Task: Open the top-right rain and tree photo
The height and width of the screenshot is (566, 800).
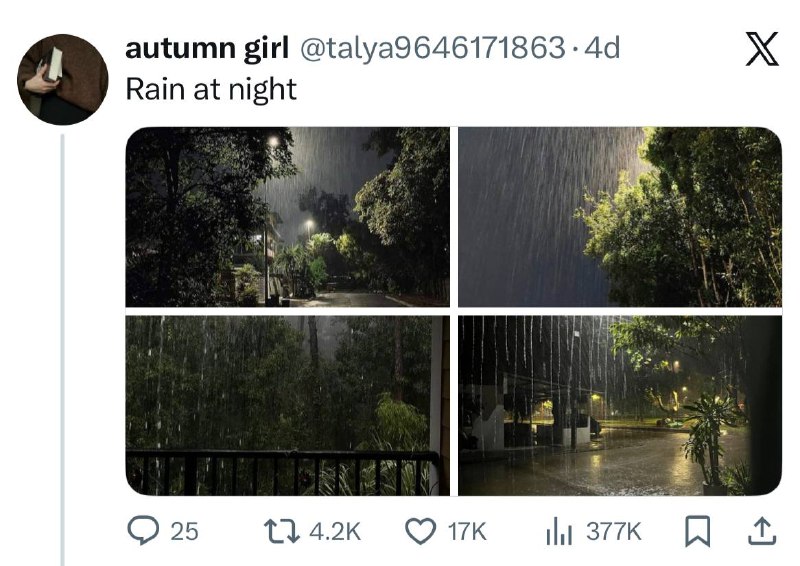Action: point(620,216)
